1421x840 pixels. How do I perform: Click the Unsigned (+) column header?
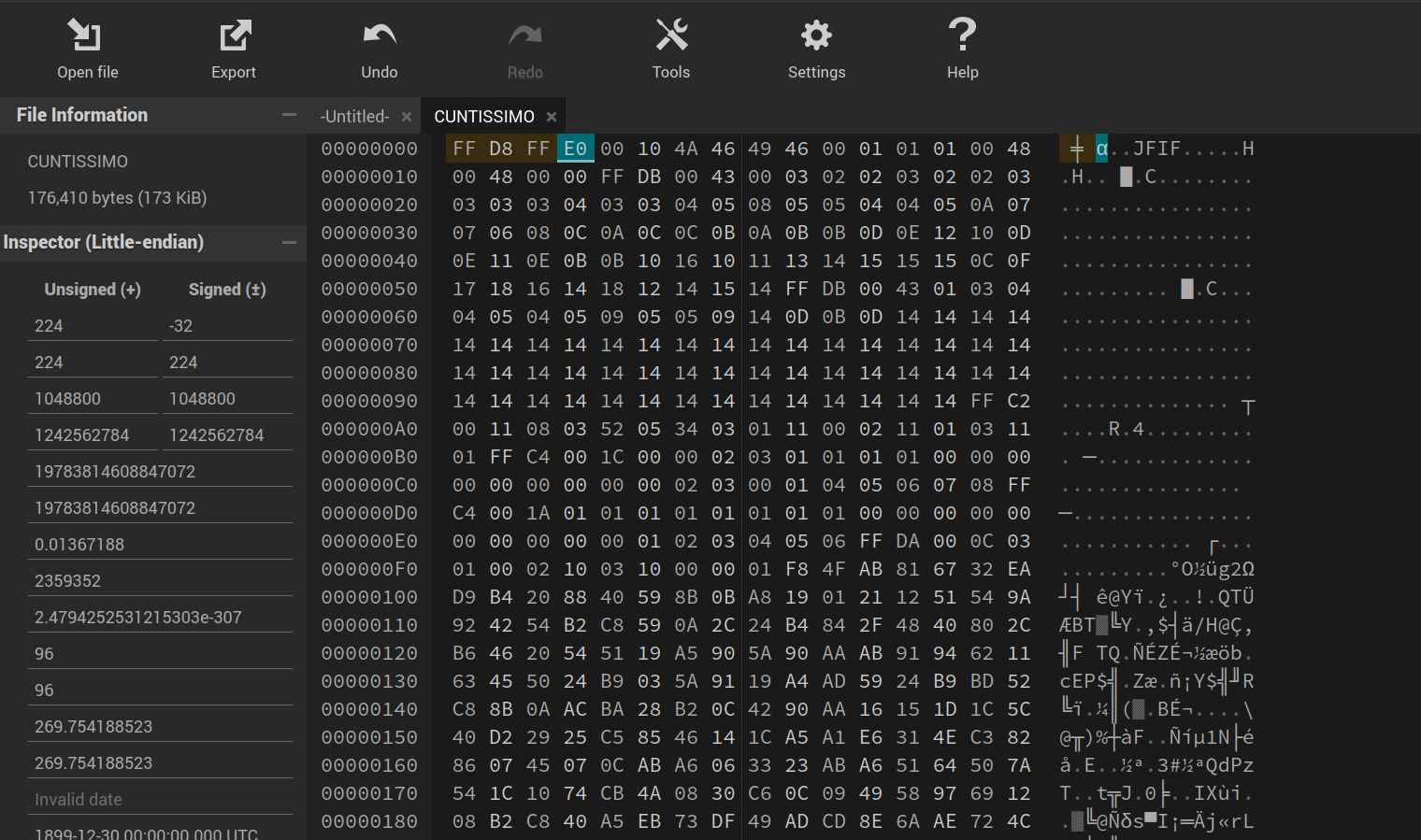[93, 290]
